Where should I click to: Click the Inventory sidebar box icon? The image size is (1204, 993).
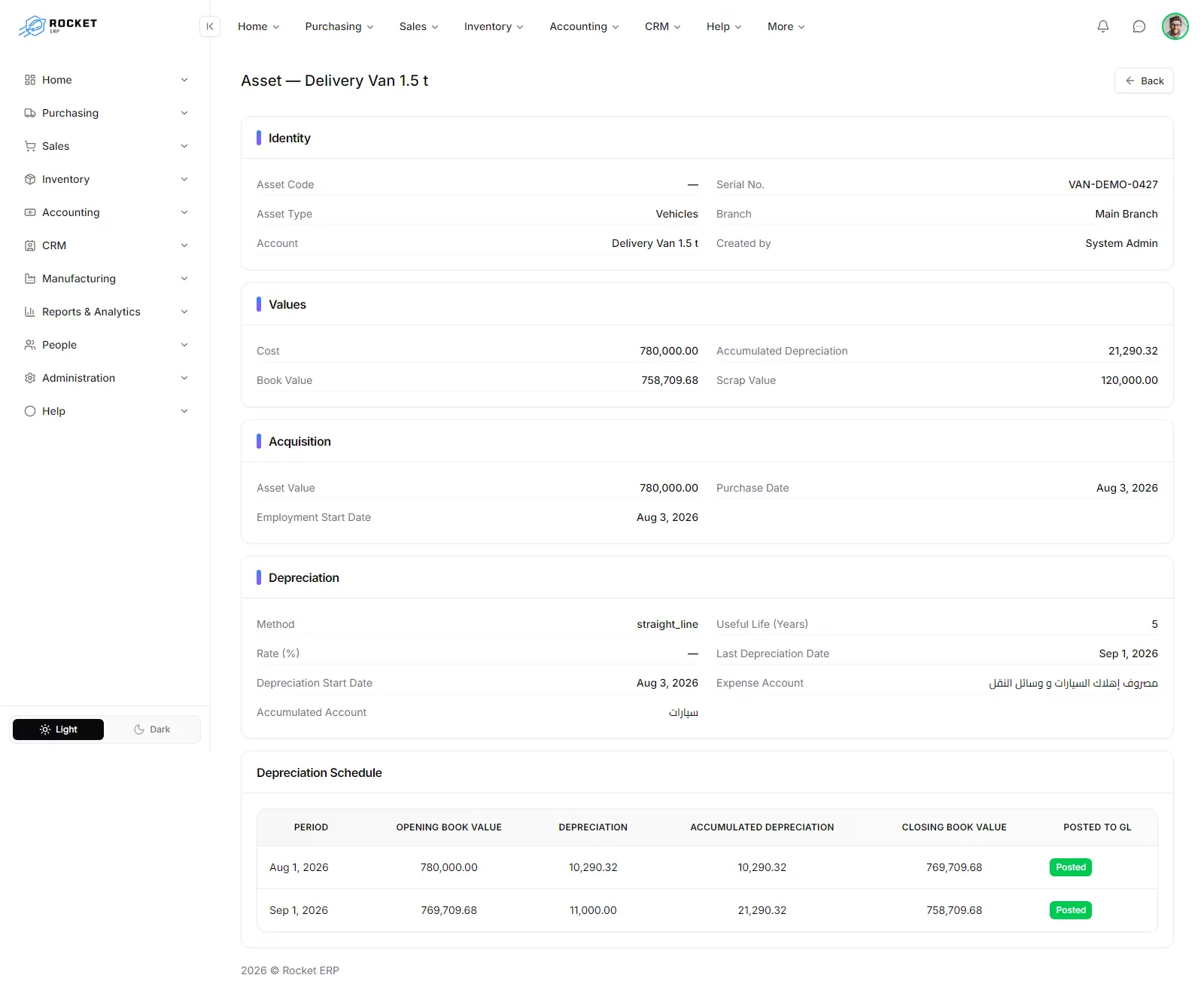tap(30, 179)
